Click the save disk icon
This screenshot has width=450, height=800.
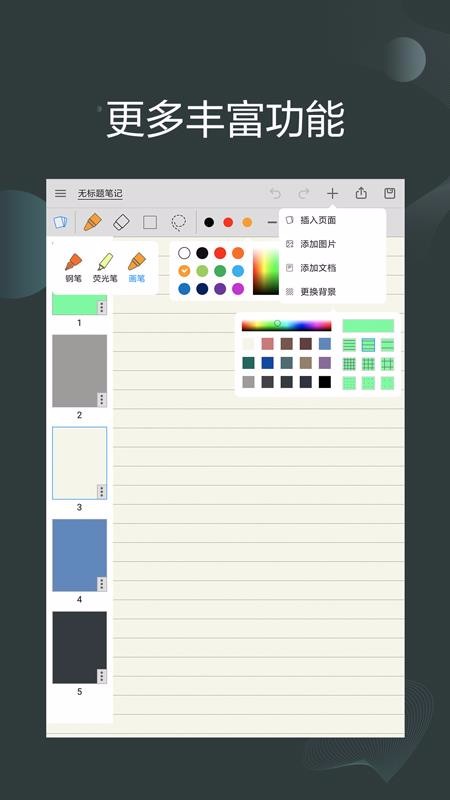(390, 193)
